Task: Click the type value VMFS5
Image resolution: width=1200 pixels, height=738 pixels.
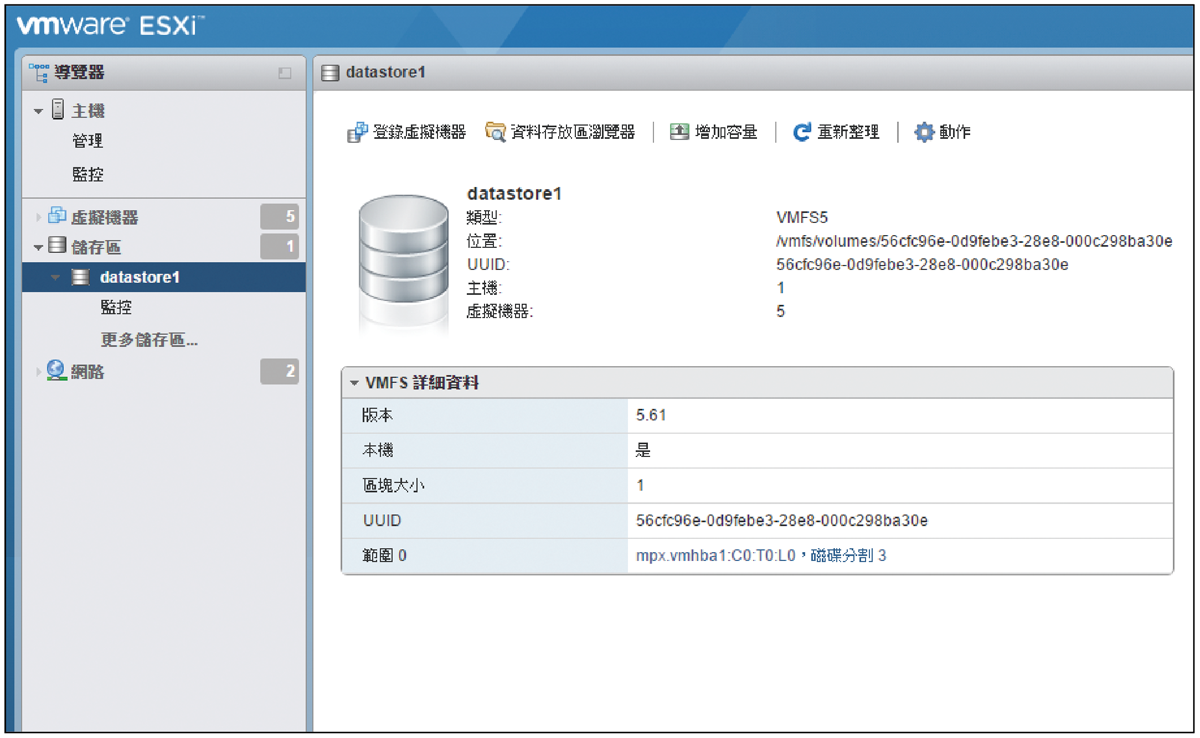Action: tap(802, 217)
